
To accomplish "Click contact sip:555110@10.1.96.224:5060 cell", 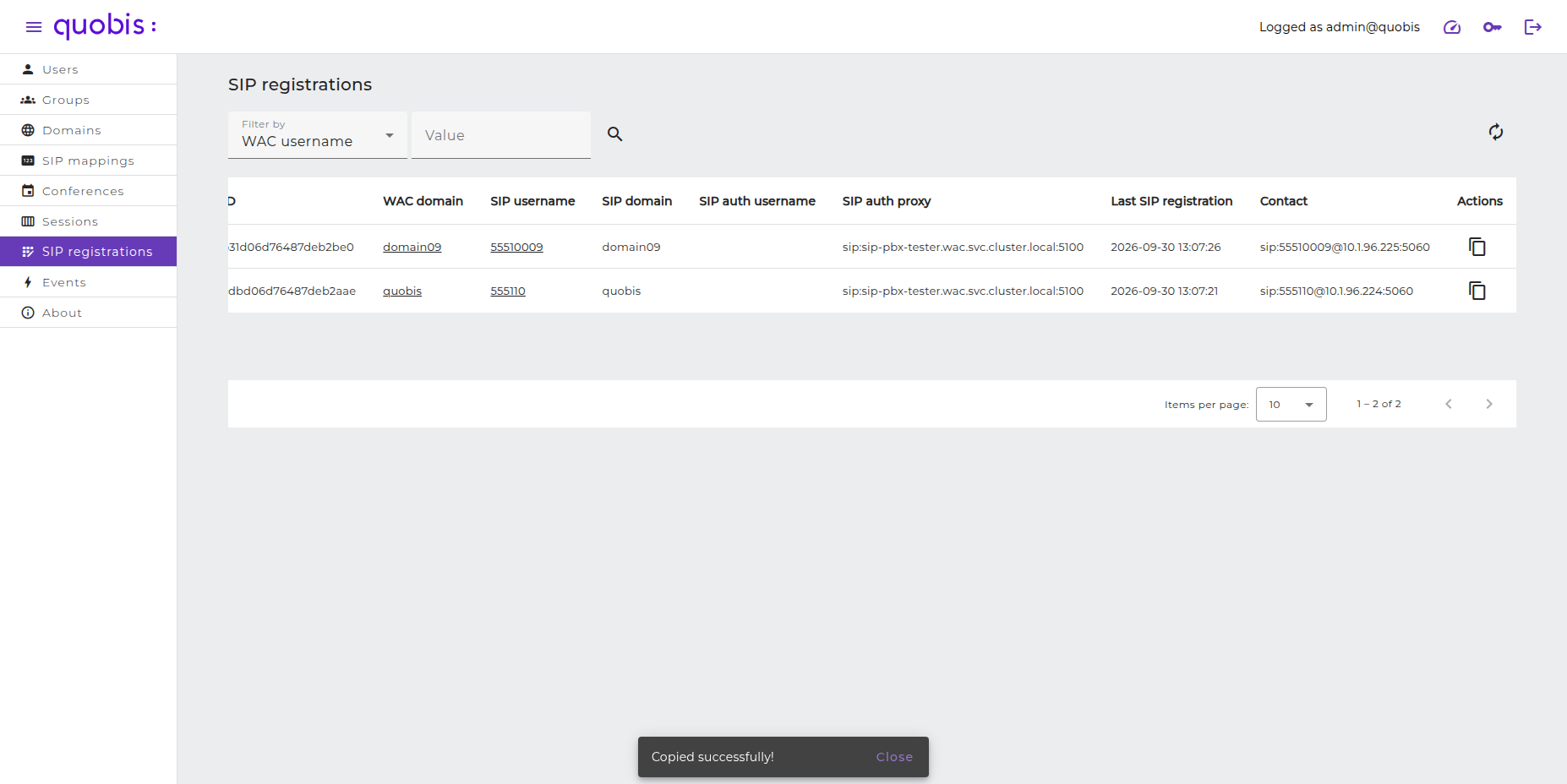I will coord(1336,291).
